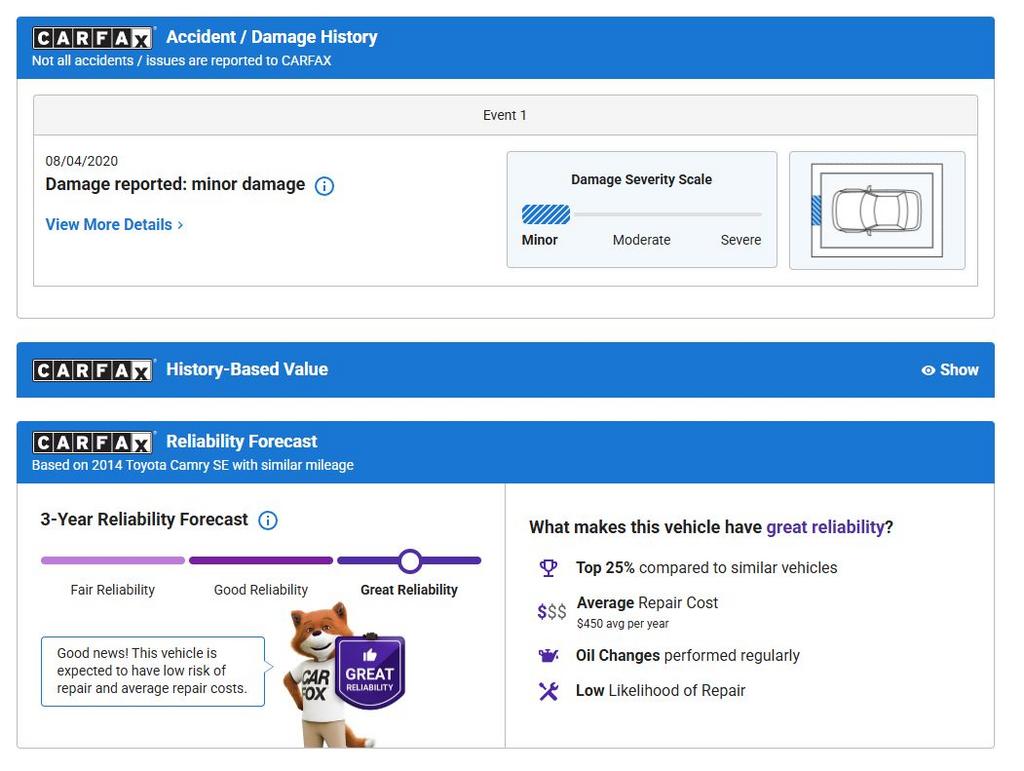Click the 'Damage Severity Scale' title
1024x771 pixels.
pyautogui.click(x=641, y=180)
